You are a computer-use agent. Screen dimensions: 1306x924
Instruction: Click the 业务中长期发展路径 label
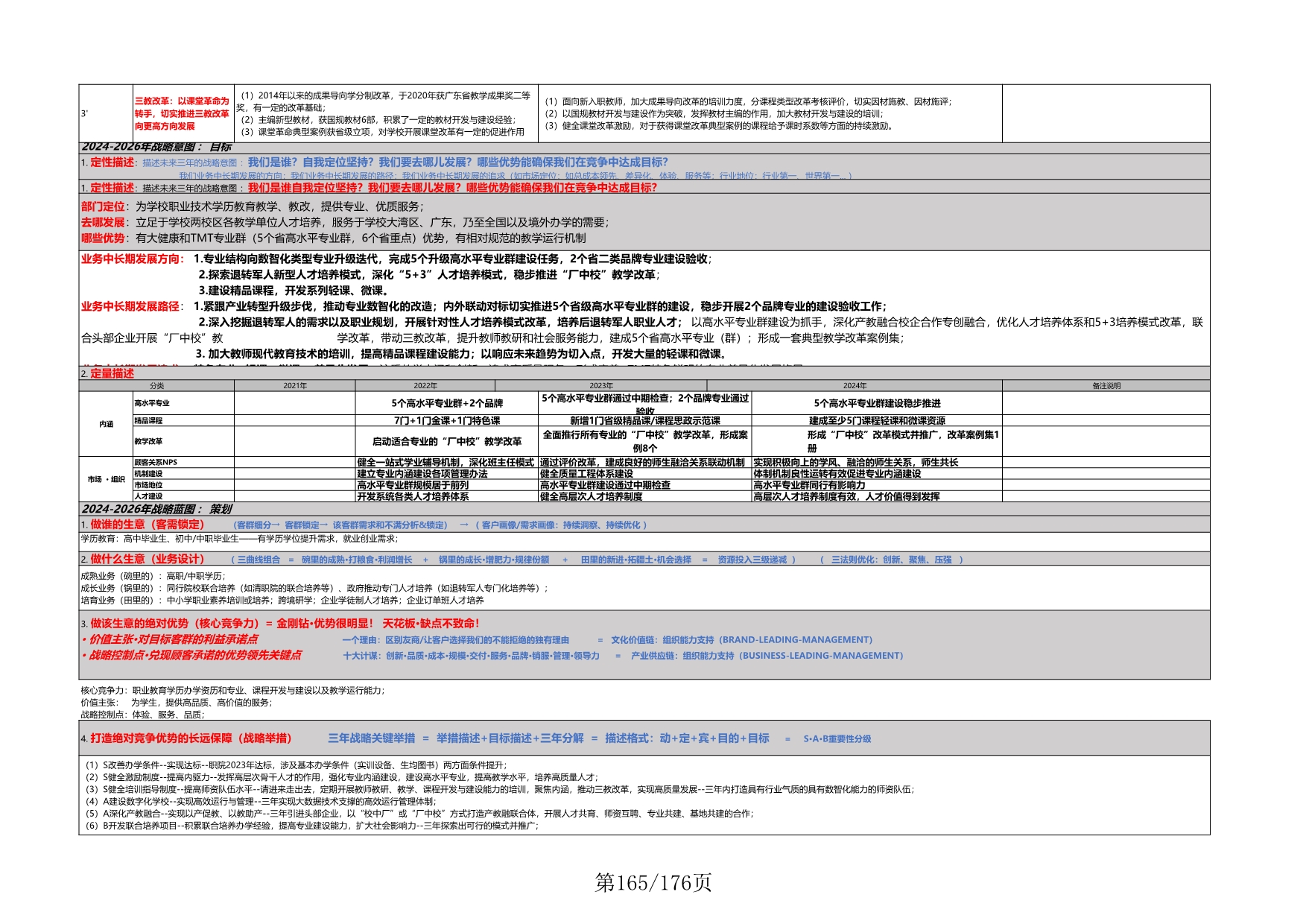tap(130, 306)
